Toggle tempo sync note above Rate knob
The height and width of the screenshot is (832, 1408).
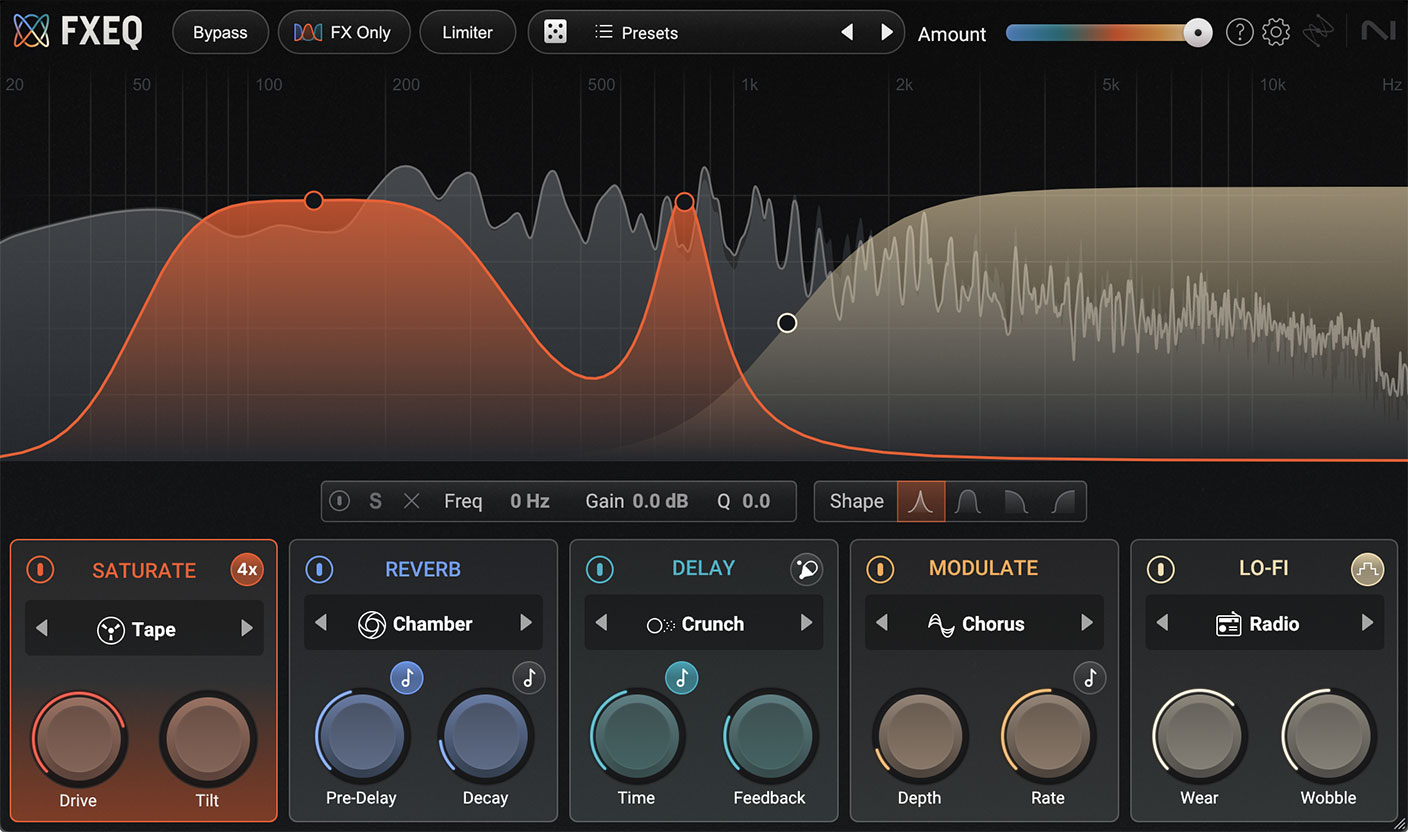coord(1090,678)
